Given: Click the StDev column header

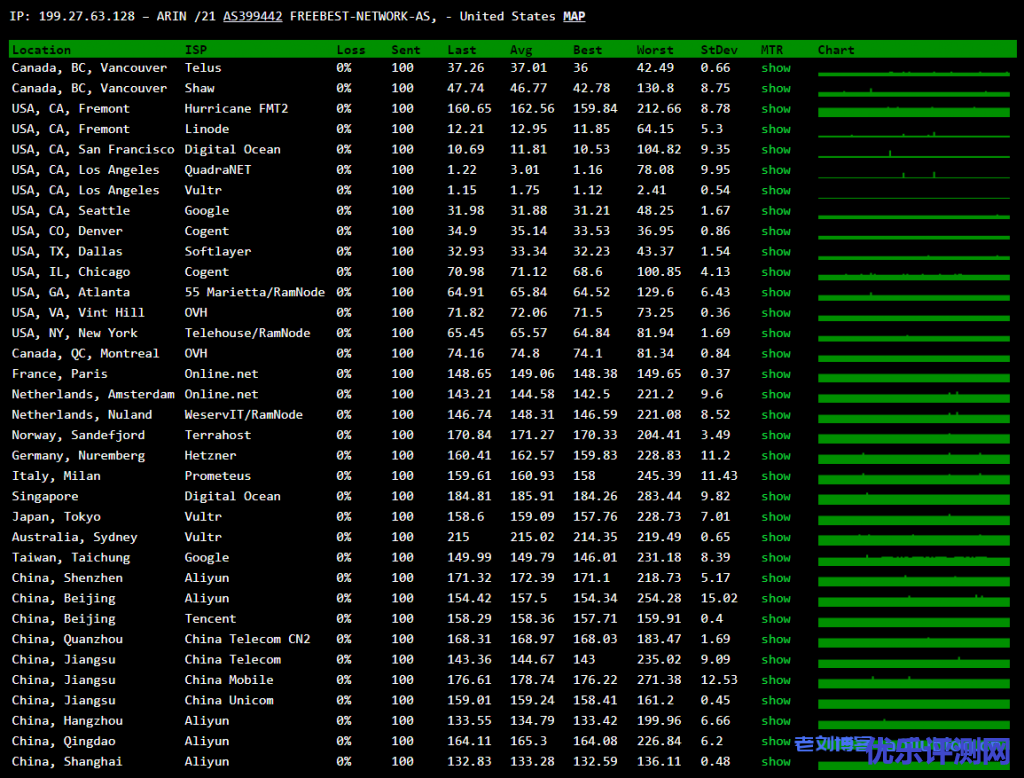Looking at the screenshot, I should [714, 49].
